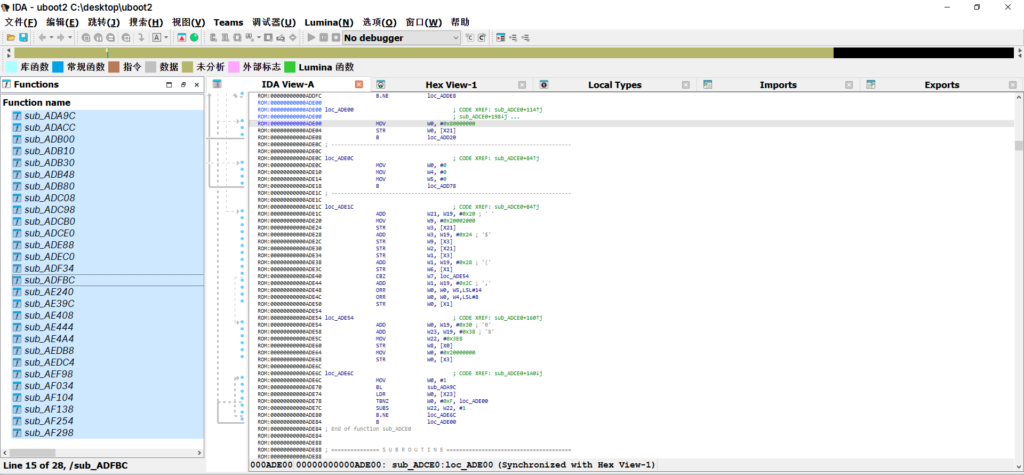Click the Pause process toolbar icon
The width and height of the screenshot is (1024, 475).
[323, 38]
